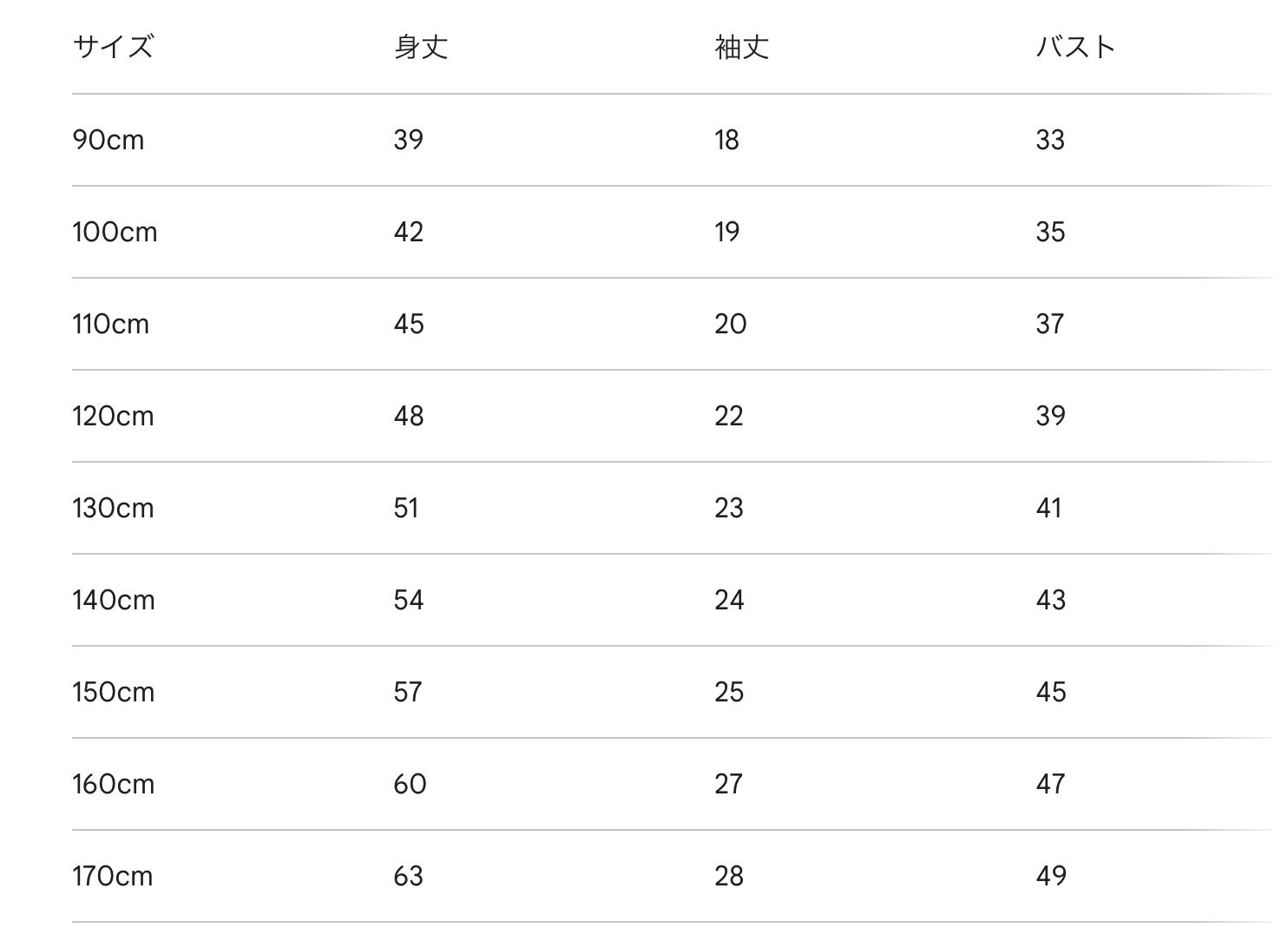Select the 170cm size row label
The height and width of the screenshot is (941, 1288).
(113, 876)
